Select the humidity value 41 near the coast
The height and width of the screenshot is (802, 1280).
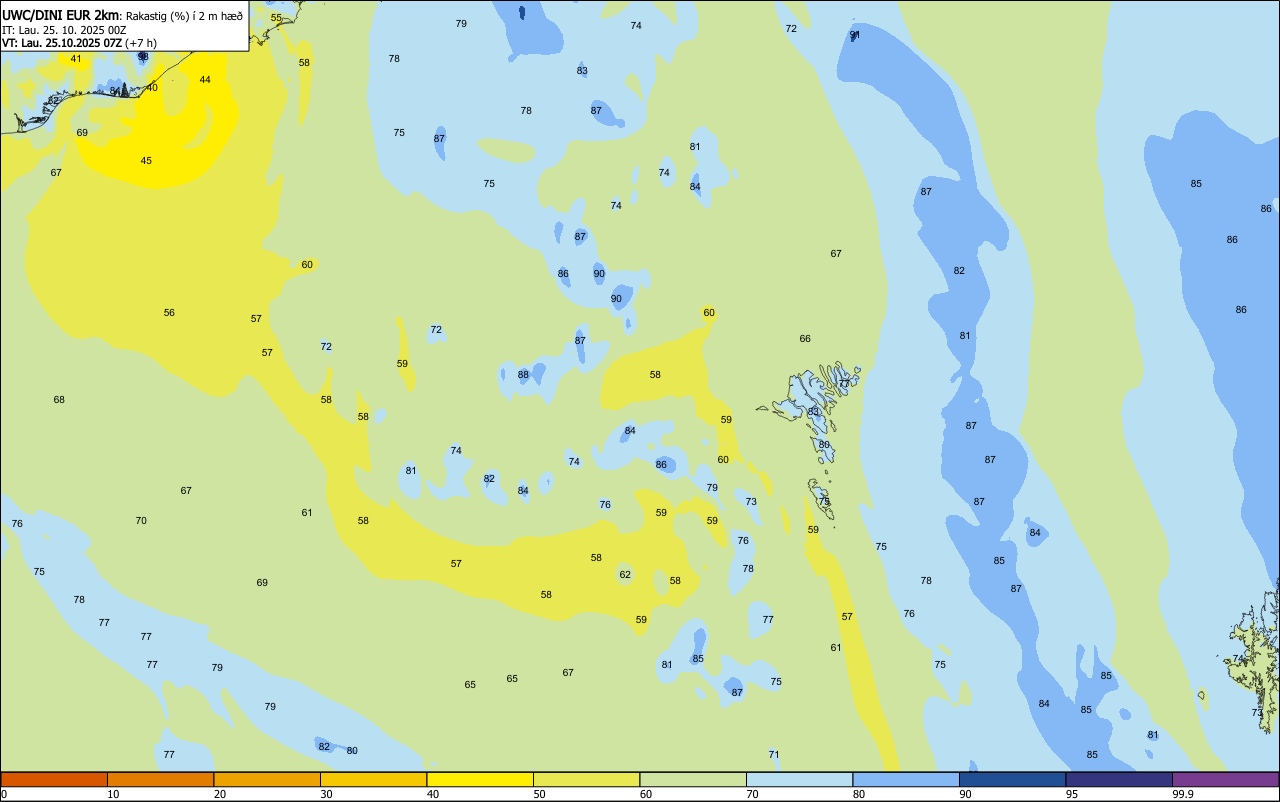(76, 59)
